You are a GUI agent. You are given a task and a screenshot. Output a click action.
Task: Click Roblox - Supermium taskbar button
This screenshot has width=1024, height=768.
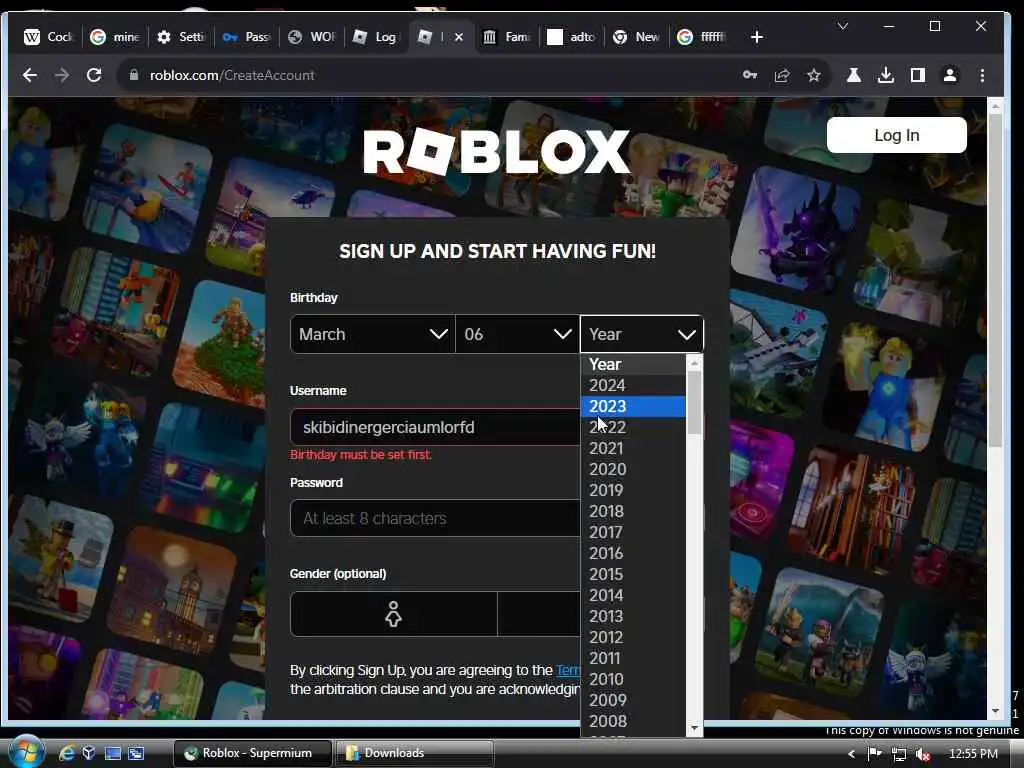tap(253, 753)
